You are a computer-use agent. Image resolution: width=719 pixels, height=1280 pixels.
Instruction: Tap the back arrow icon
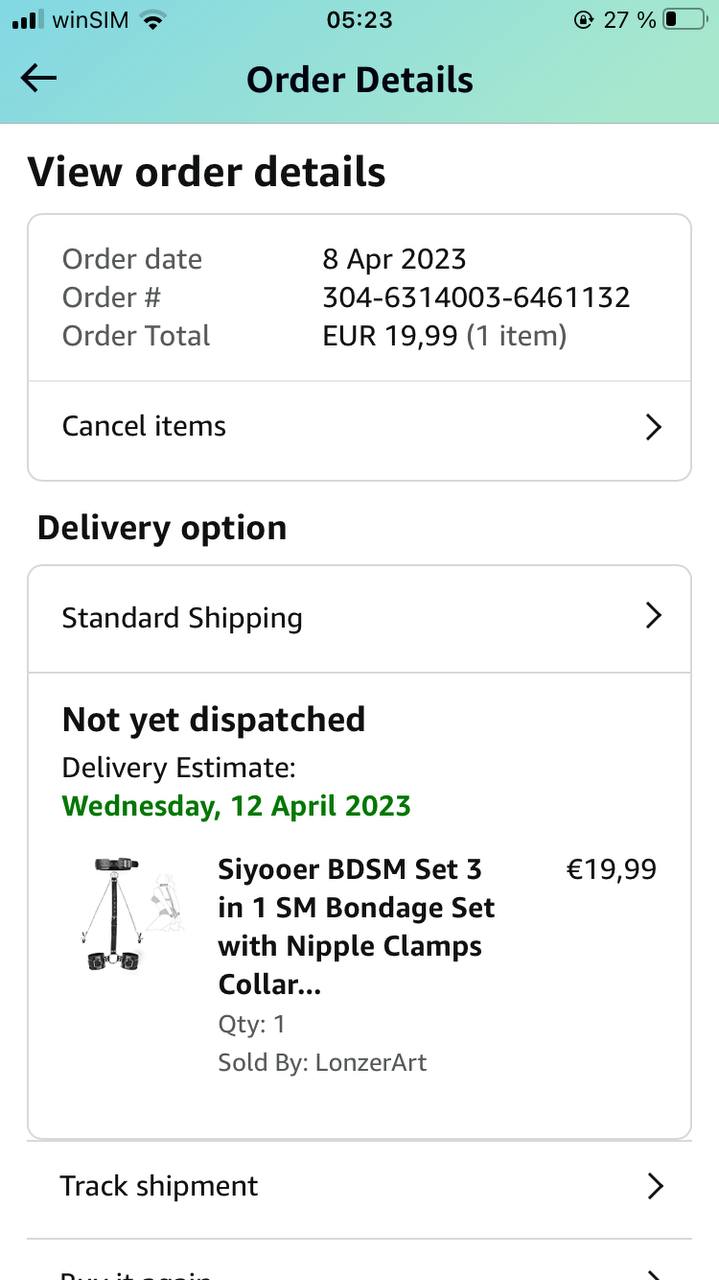pyautogui.click(x=39, y=78)
